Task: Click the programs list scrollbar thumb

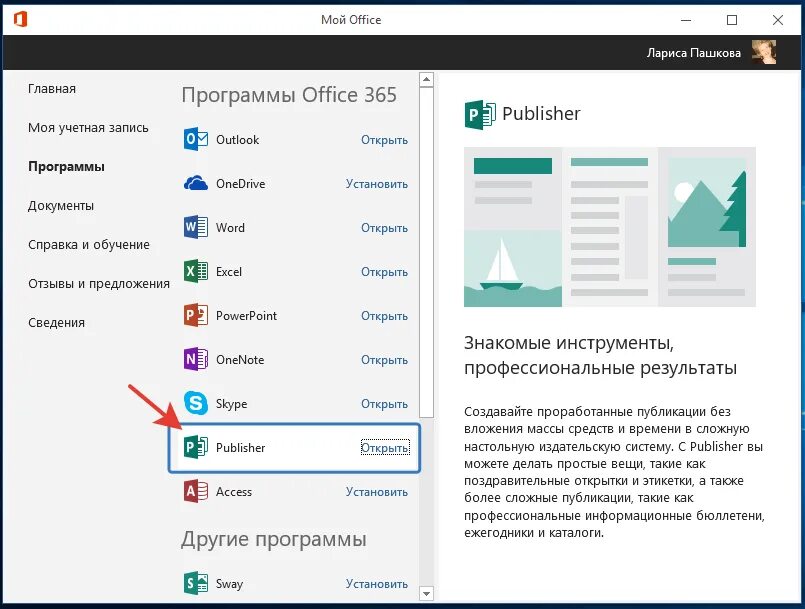Action: click(426, 252)
